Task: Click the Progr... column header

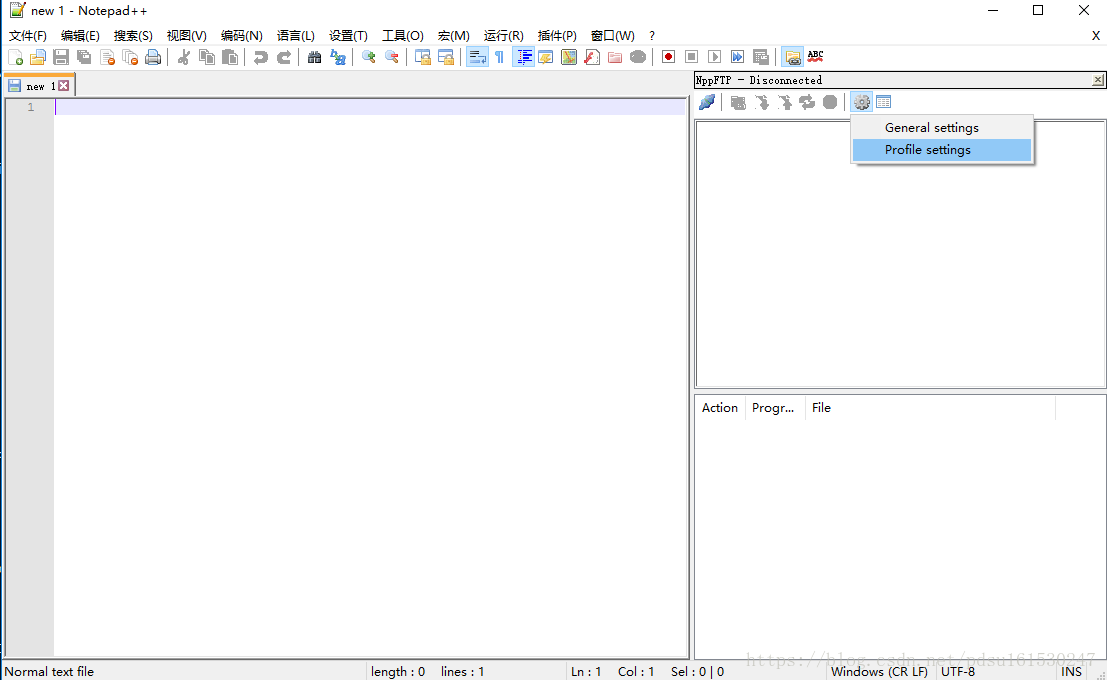Action: [x=774, y=408]
